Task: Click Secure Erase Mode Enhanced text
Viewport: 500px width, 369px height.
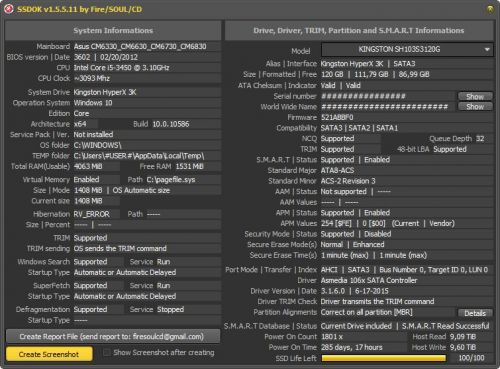Action: [x=369, y=245]
